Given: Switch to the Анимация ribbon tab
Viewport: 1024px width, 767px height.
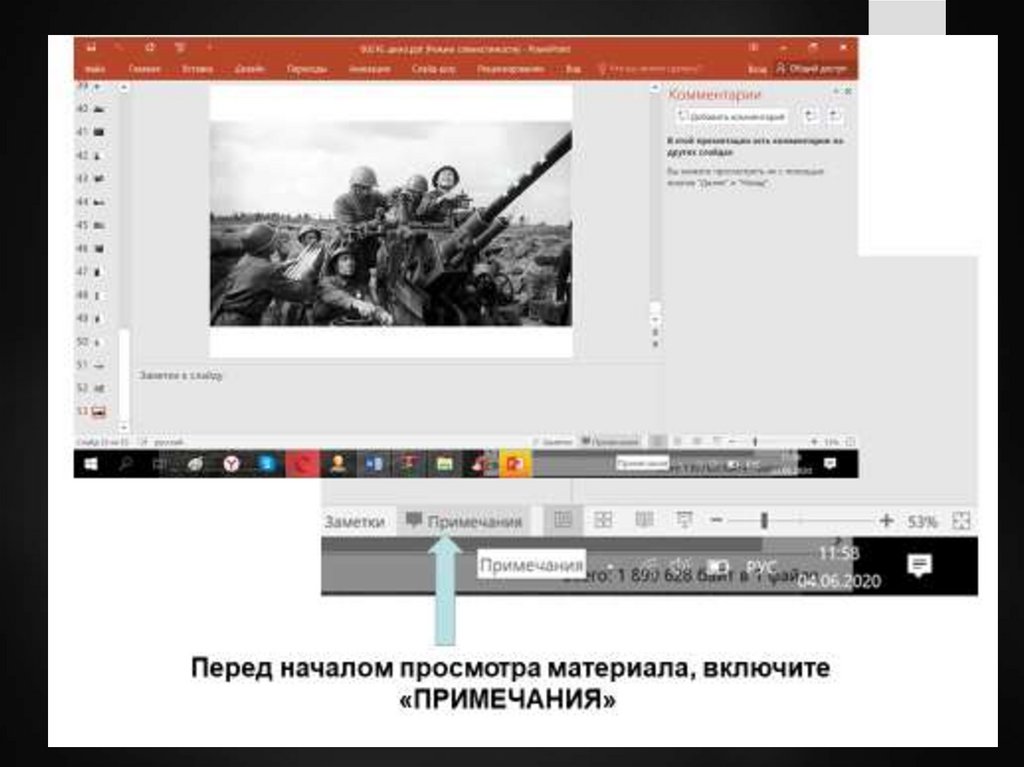Looking at the screenshot, I should 370,69.
